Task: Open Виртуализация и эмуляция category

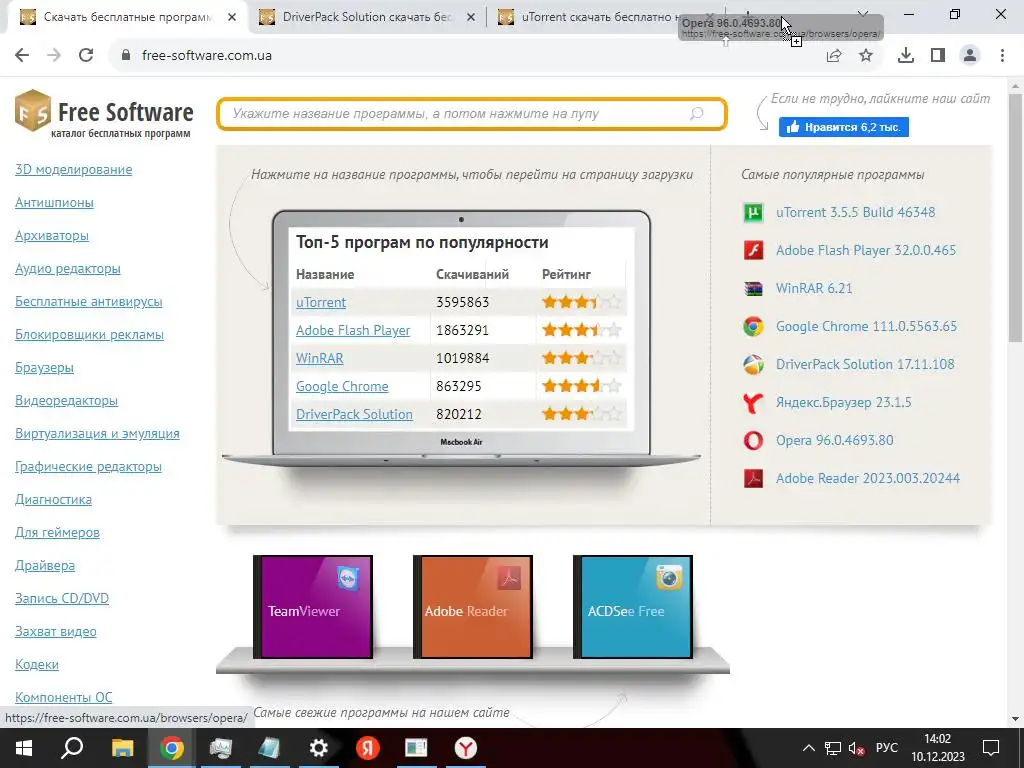Action: (x=97, y=434)
